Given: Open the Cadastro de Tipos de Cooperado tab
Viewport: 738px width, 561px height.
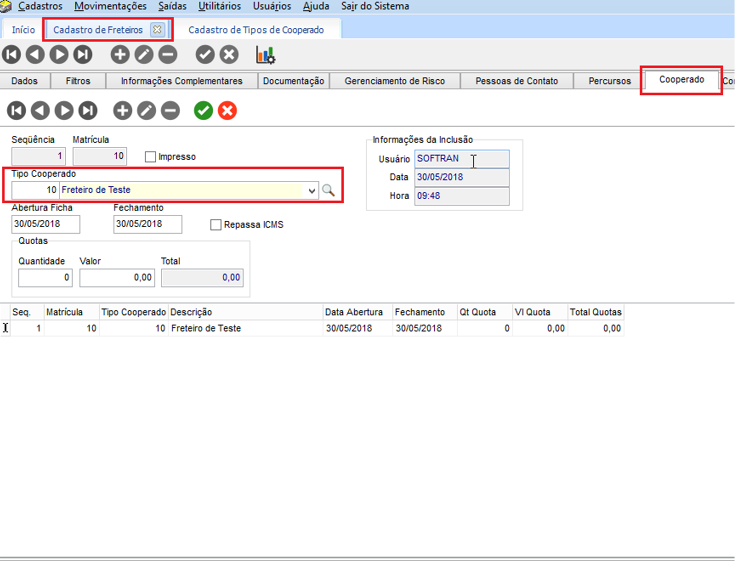Looking at the screenshot, I should point(256,30).
